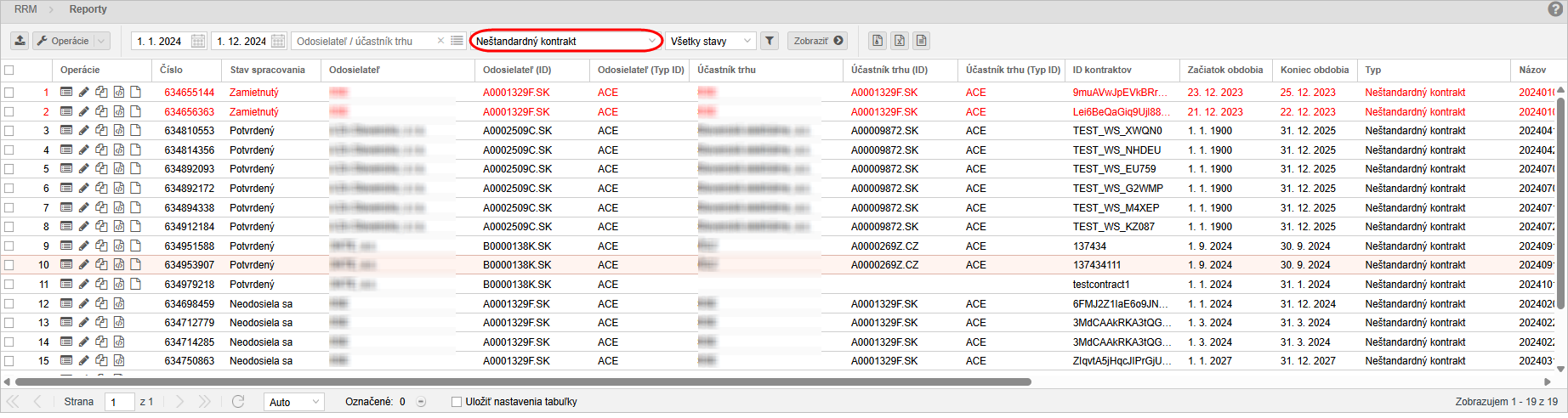Click the XML file icon in row 12

119,303
